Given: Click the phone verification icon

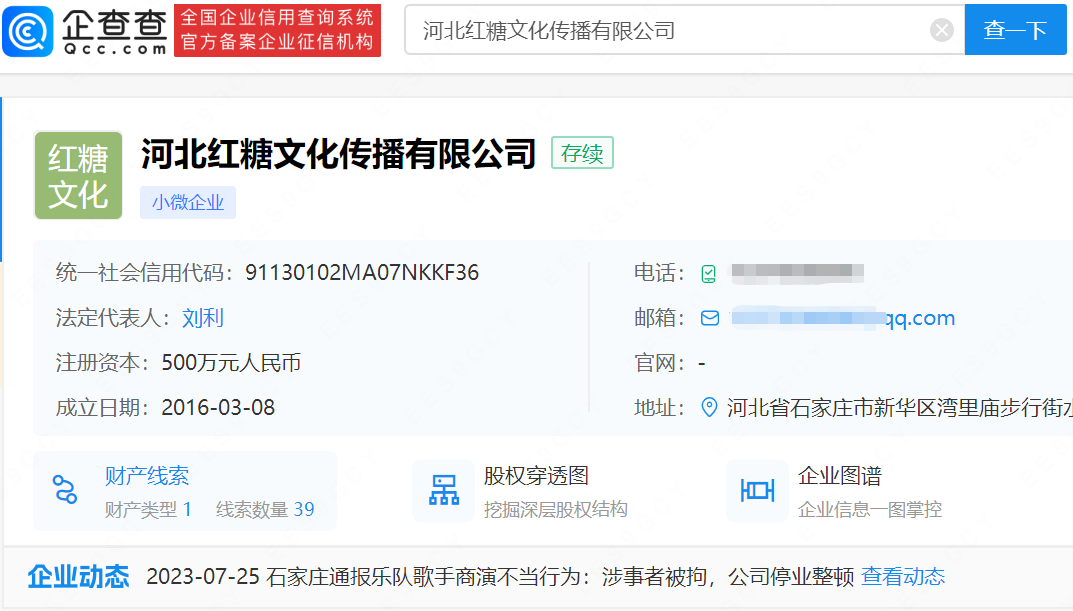Looking at the screenshot, I should 709,274.
